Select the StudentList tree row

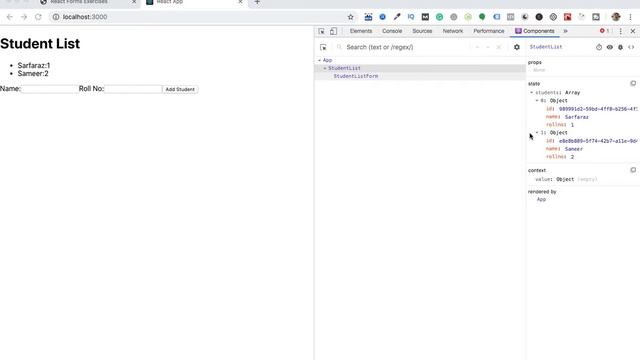coord(420,68)
